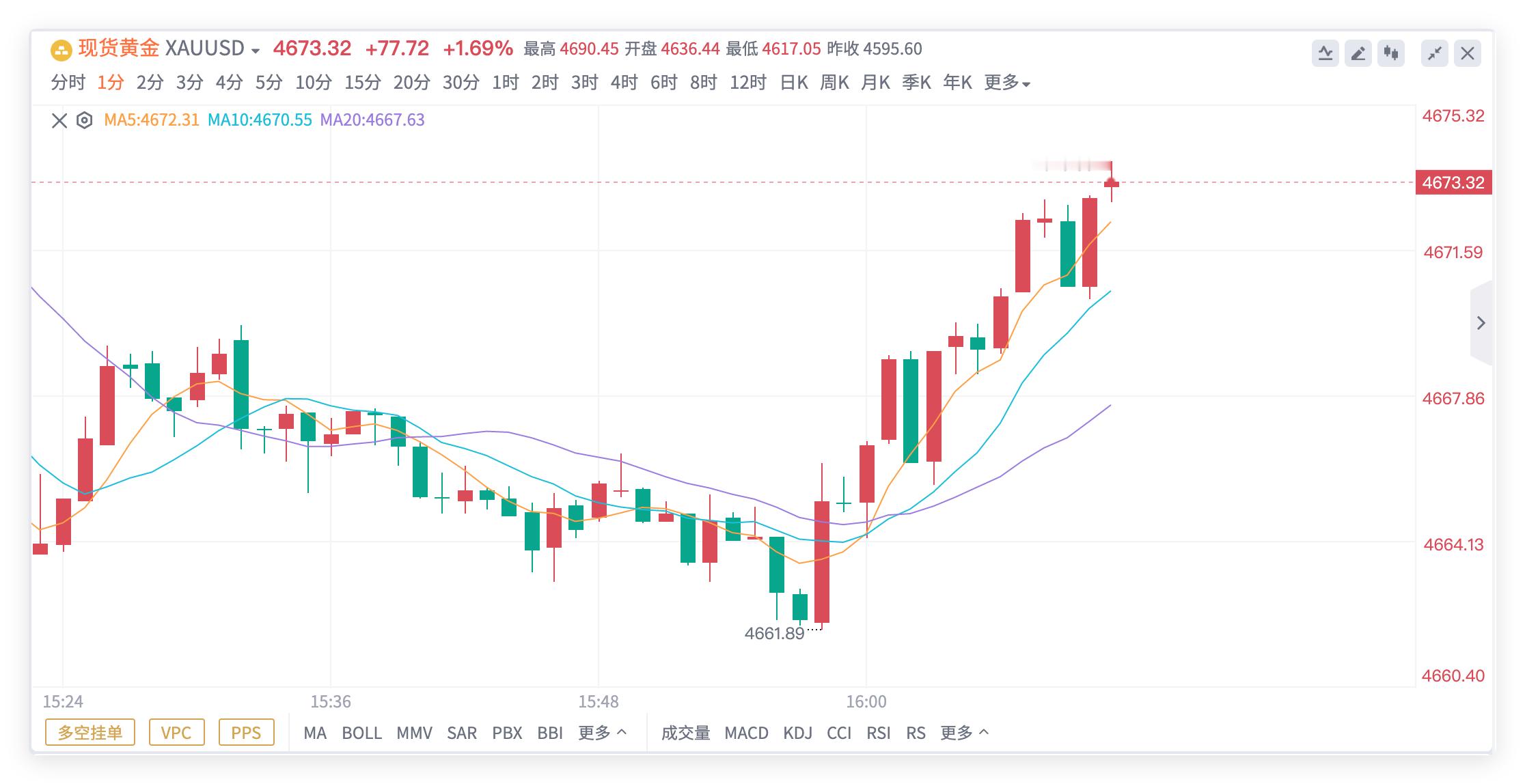This screenshot has height=784, width=1525.
Task: Switch to the 日K timeframe
Action: [794, 83]
